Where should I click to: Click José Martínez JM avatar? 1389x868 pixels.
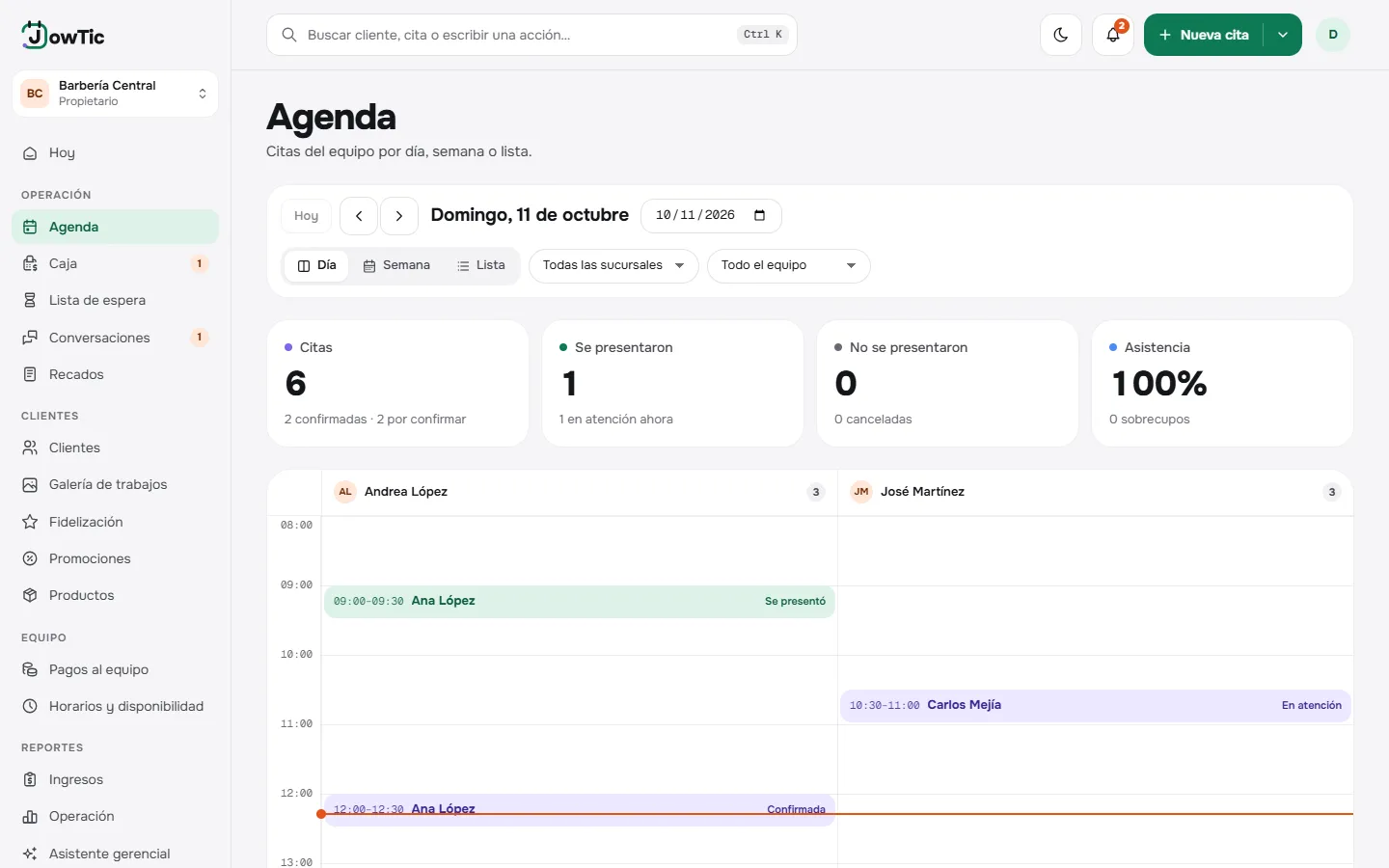pos(861,492)
